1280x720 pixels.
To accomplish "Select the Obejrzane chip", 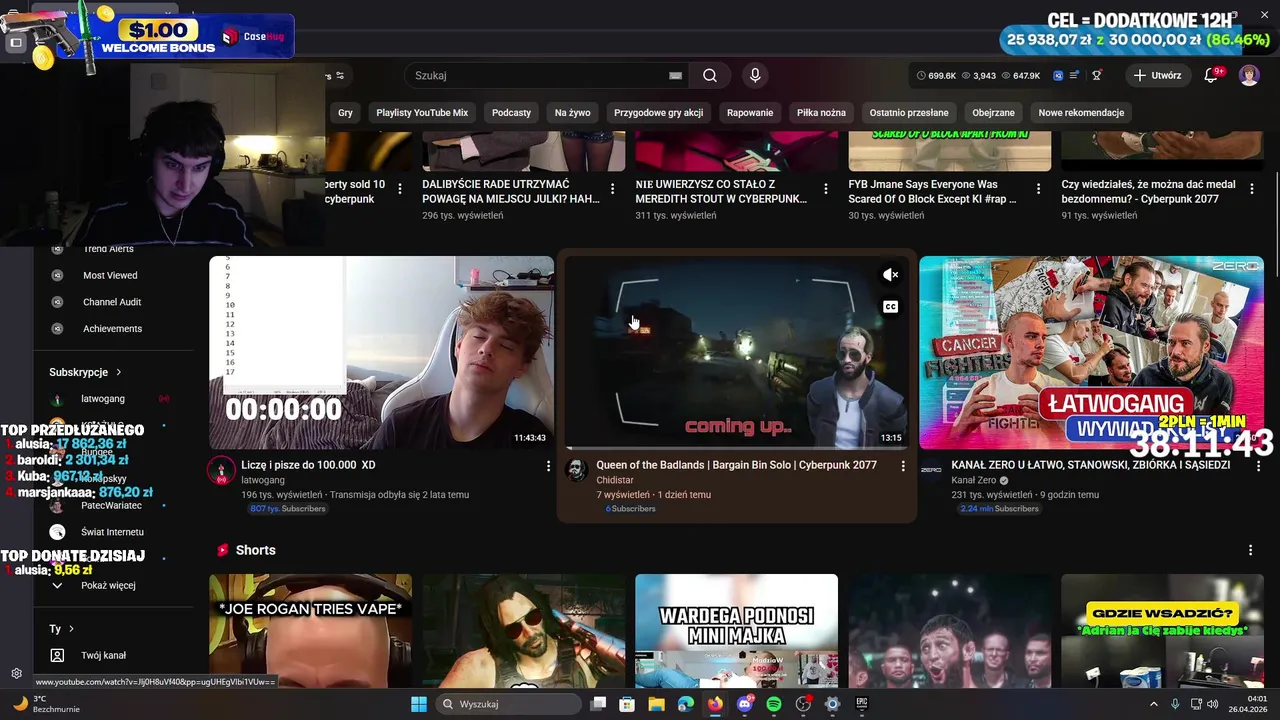I will pos(993,113).
